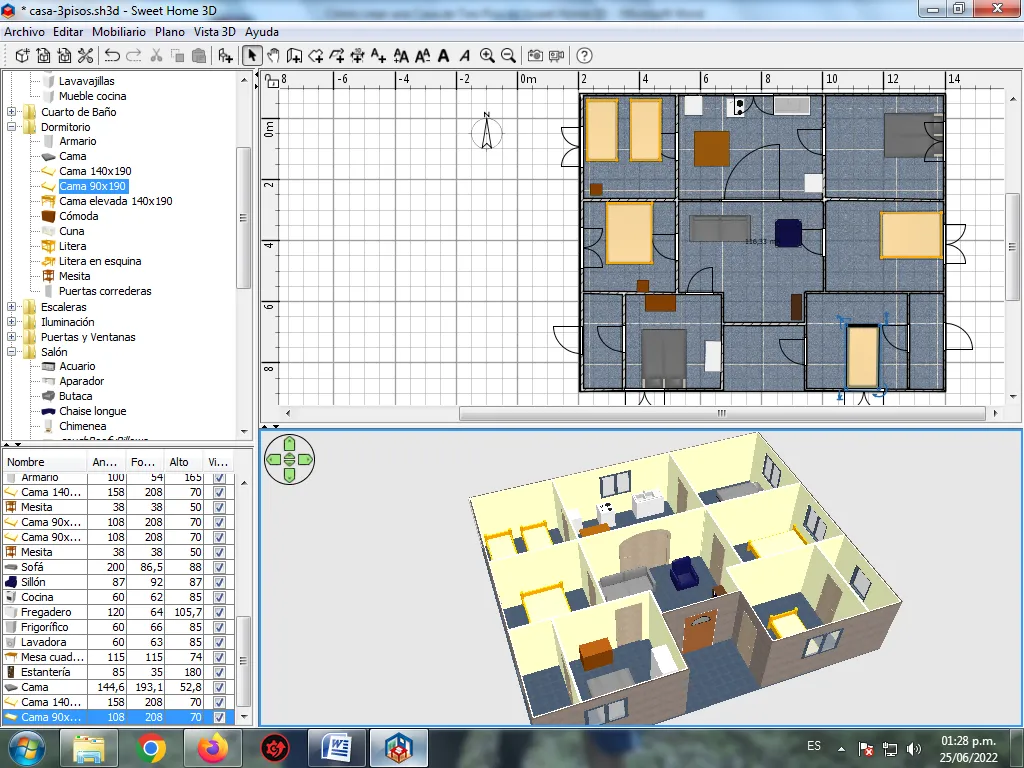This screenshot has height=768, width=1024.
Task: Select the Create polylines tool
Action: 336,56
